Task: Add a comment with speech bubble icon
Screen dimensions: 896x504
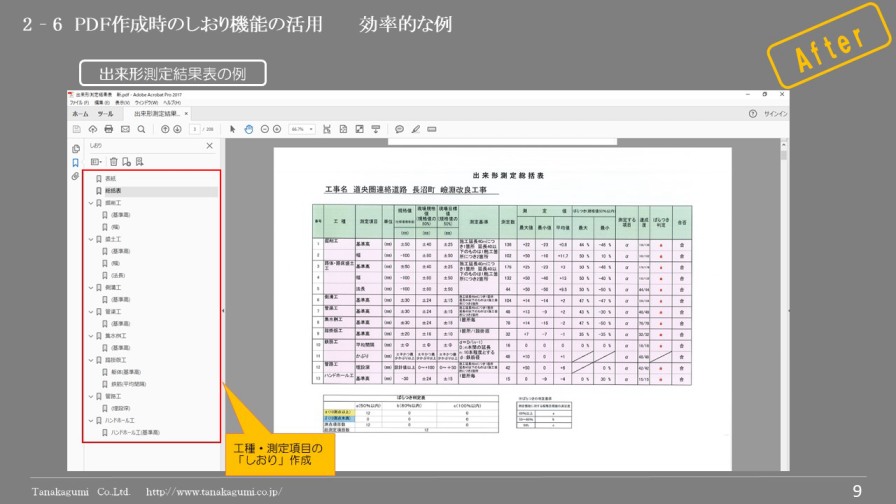Action: click(399, 129)
